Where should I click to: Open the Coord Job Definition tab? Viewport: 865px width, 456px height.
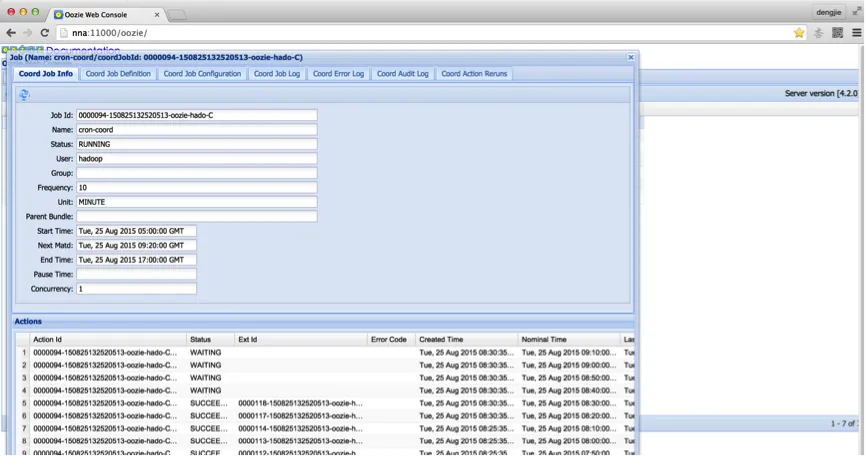[118, 74]
